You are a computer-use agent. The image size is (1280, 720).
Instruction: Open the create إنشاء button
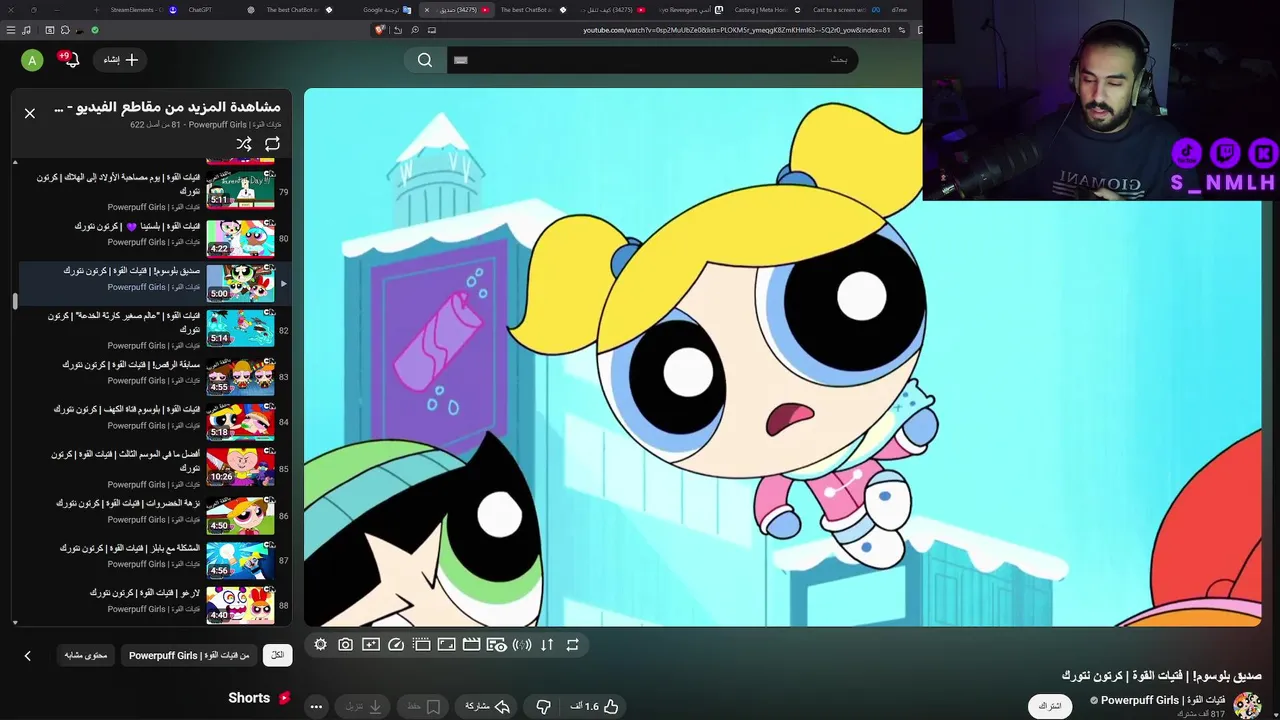click(x=120, y=60)
